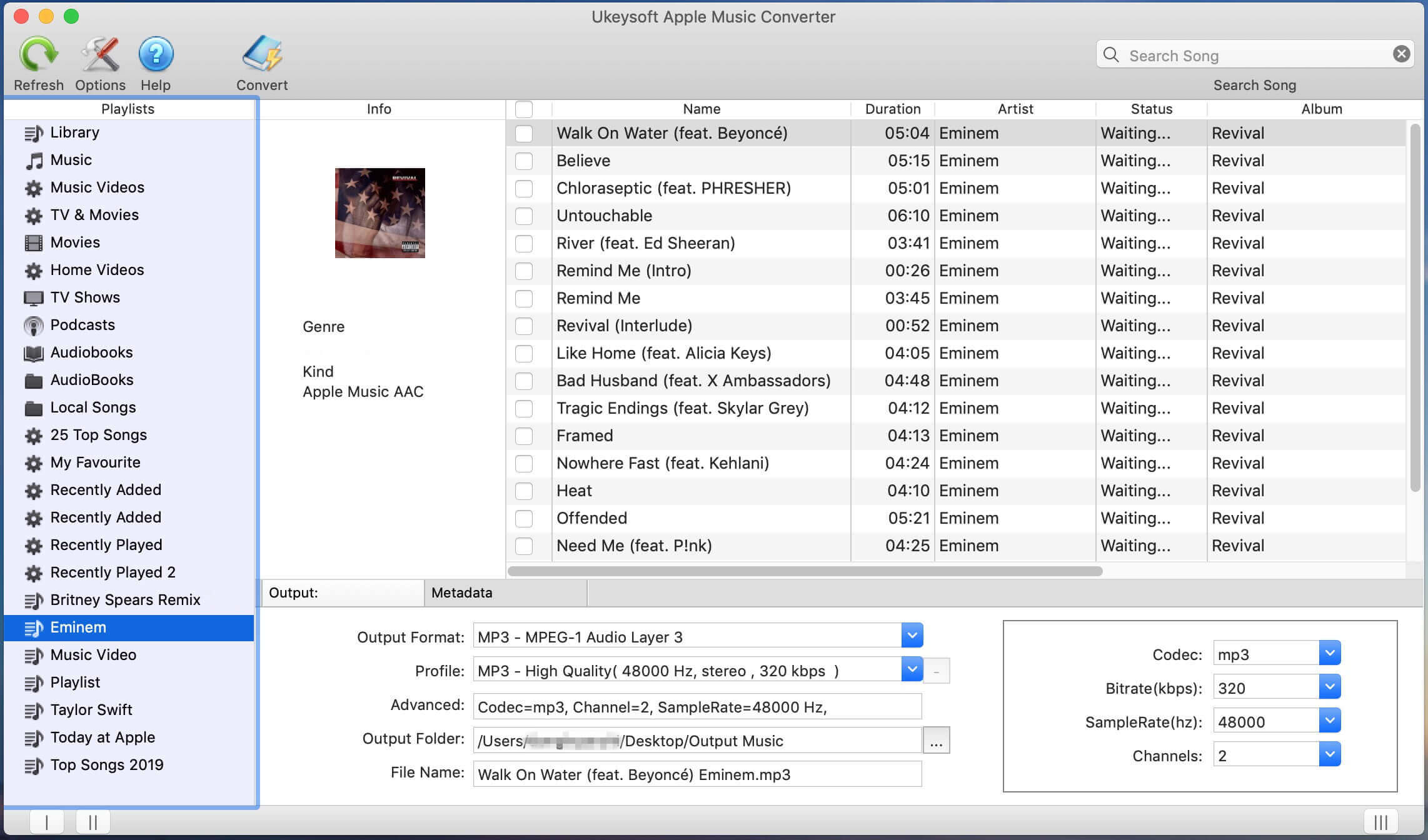Screen dimensions: 1428x840
Task: Click the horizontal scrollbar under song list
Action: [805, 571]
